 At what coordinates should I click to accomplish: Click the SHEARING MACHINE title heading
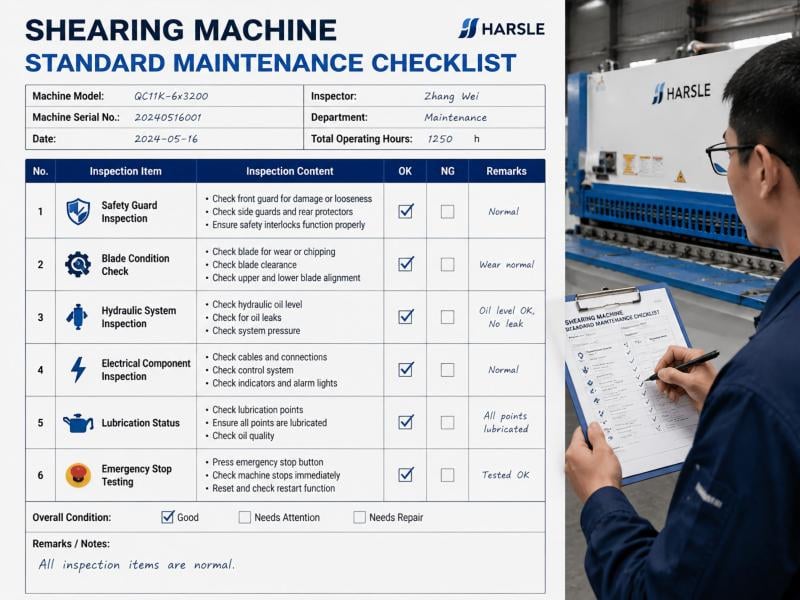click(181, 30)
